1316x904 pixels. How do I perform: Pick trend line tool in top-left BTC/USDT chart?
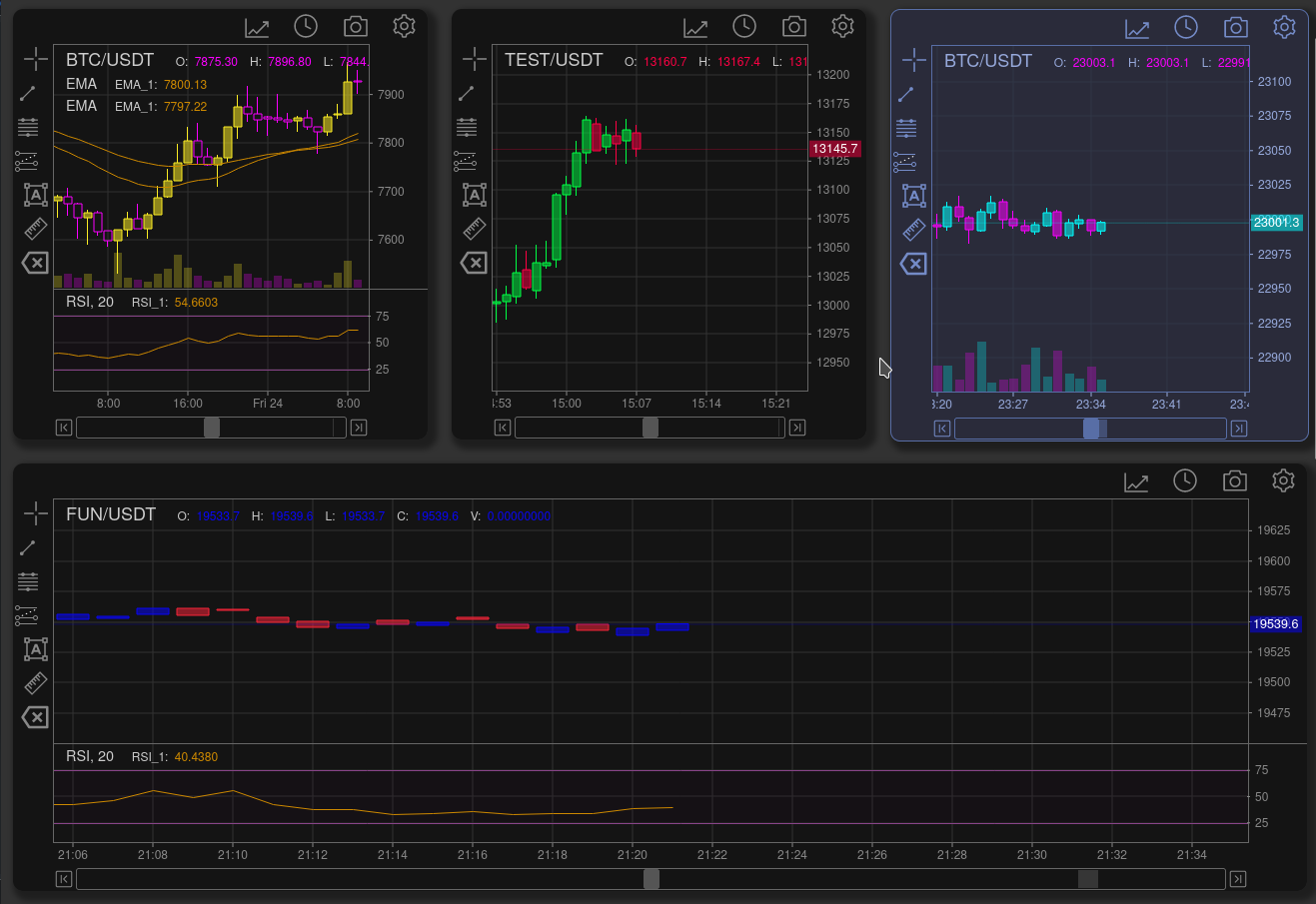[x=27, y=94]
